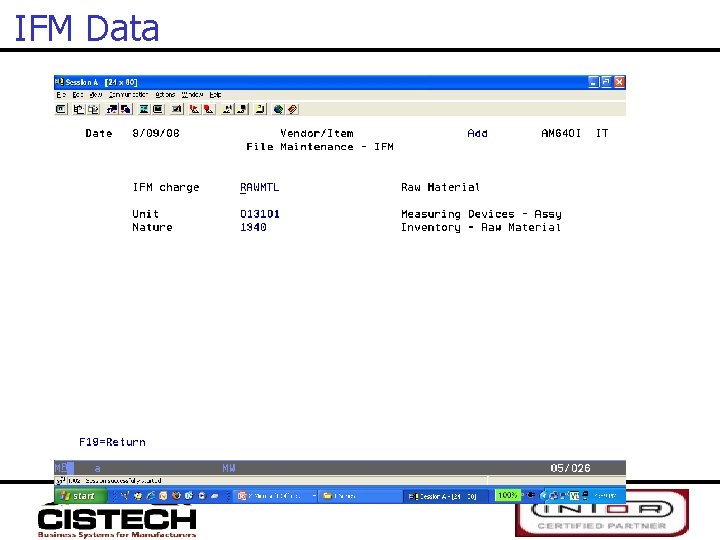Open the Keyboard Map toolbar icon
This screenshot has height=540, width=720.
[177, 109]
